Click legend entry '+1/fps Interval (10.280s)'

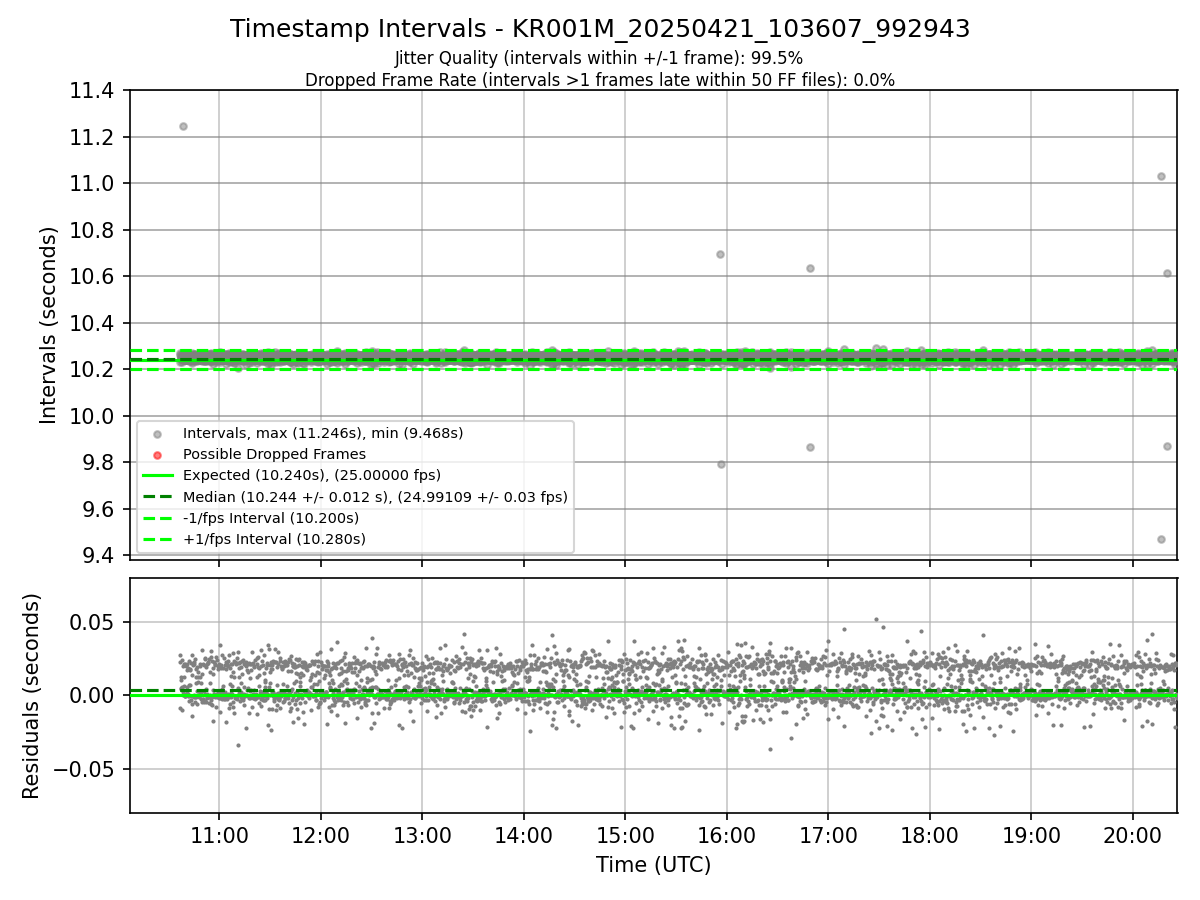[x=274, y=539]
